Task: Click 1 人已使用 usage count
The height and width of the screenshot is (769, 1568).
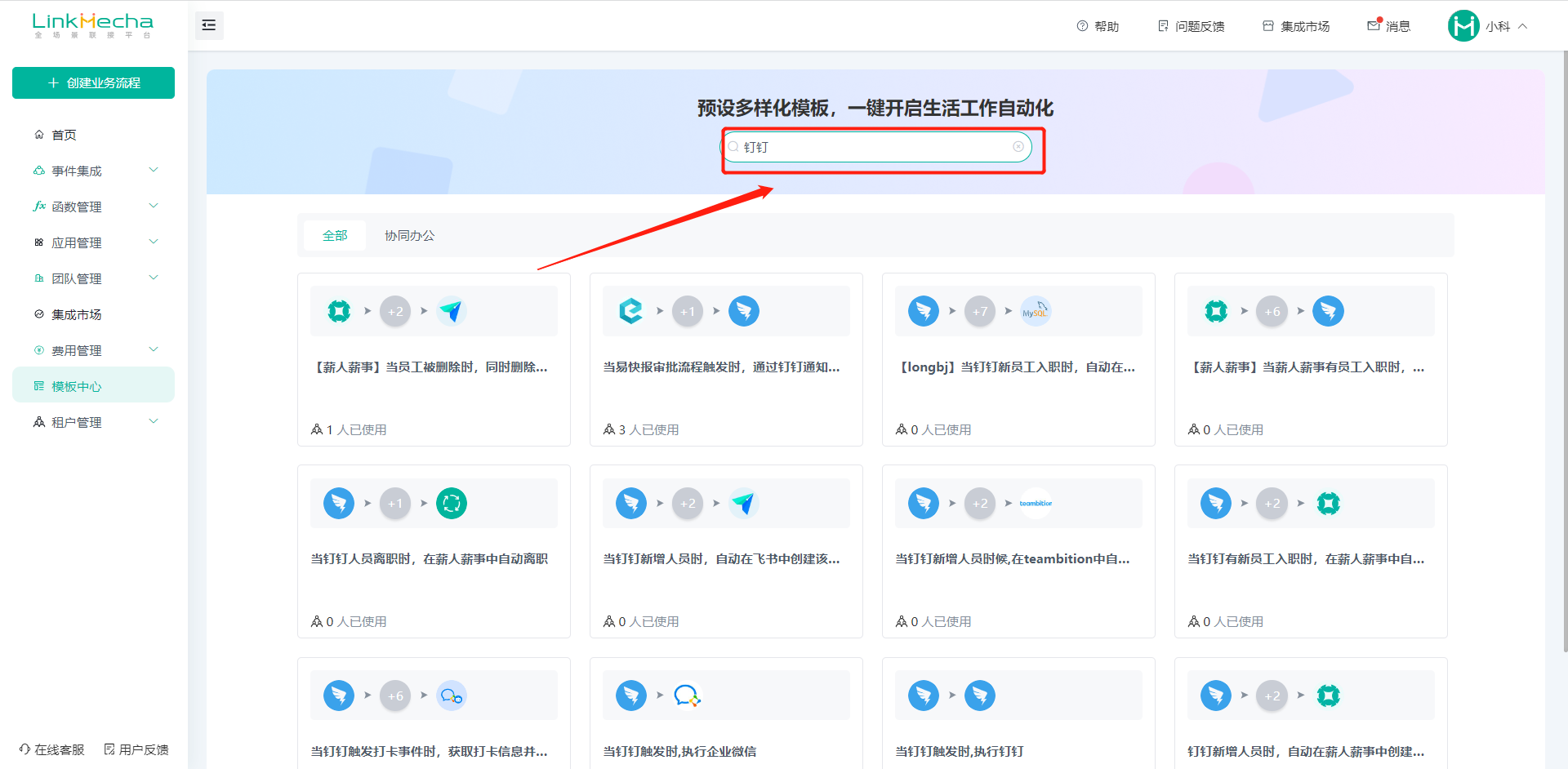Action: 349,429
